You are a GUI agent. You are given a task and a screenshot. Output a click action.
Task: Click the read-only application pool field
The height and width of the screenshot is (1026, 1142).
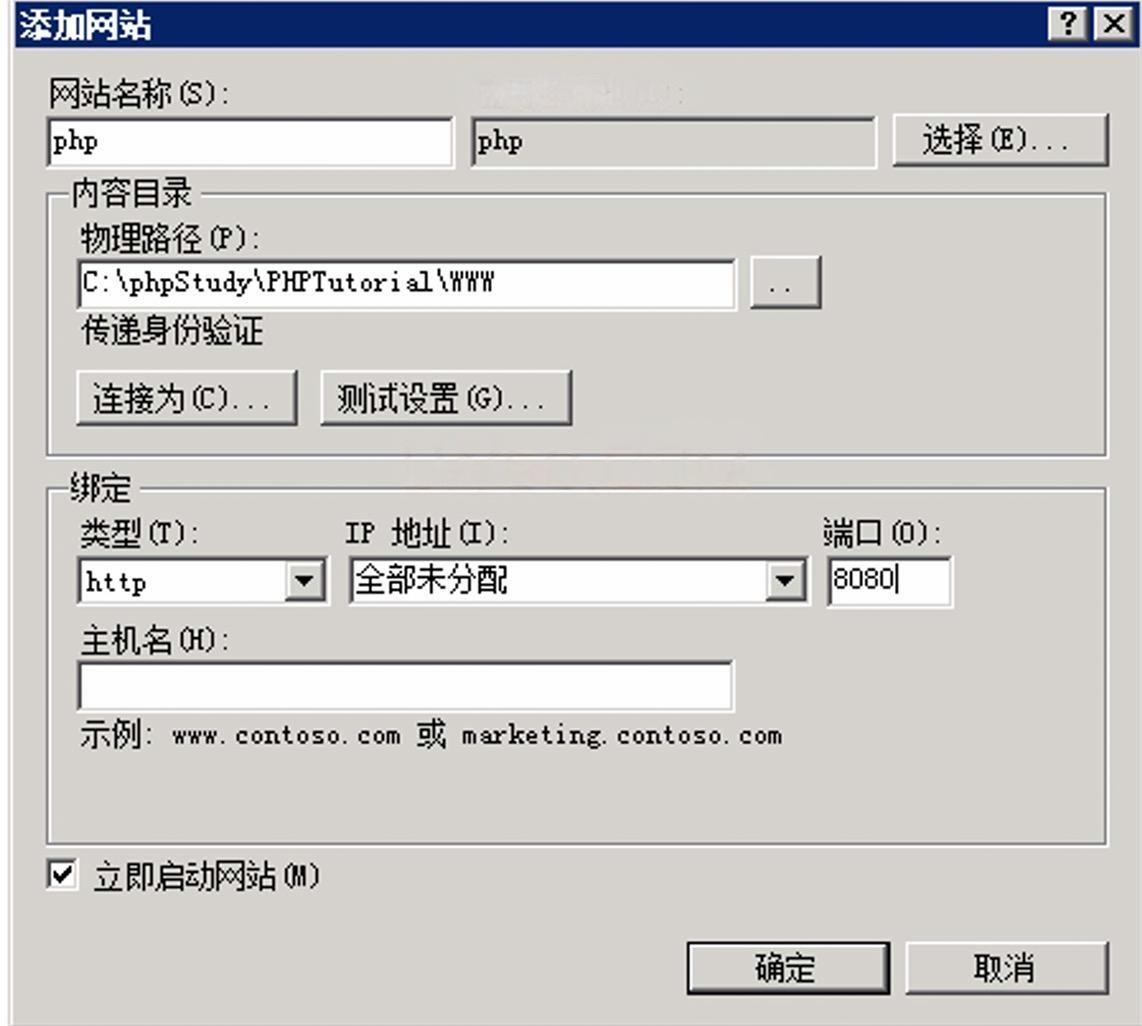pyautogui.click(x=673, y=142)
